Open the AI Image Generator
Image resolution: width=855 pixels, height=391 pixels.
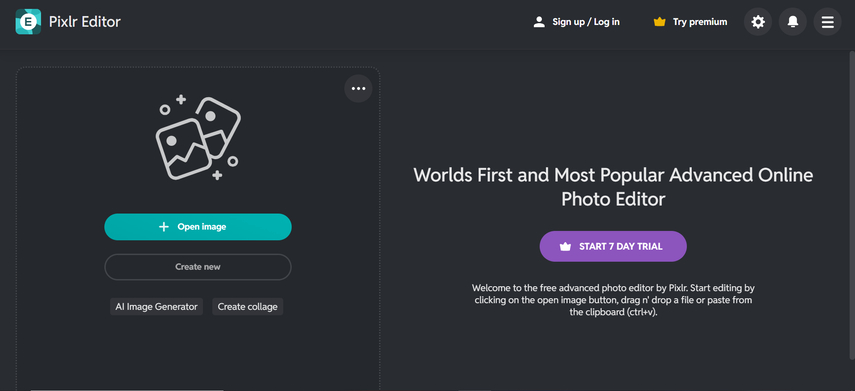(156, 306)
